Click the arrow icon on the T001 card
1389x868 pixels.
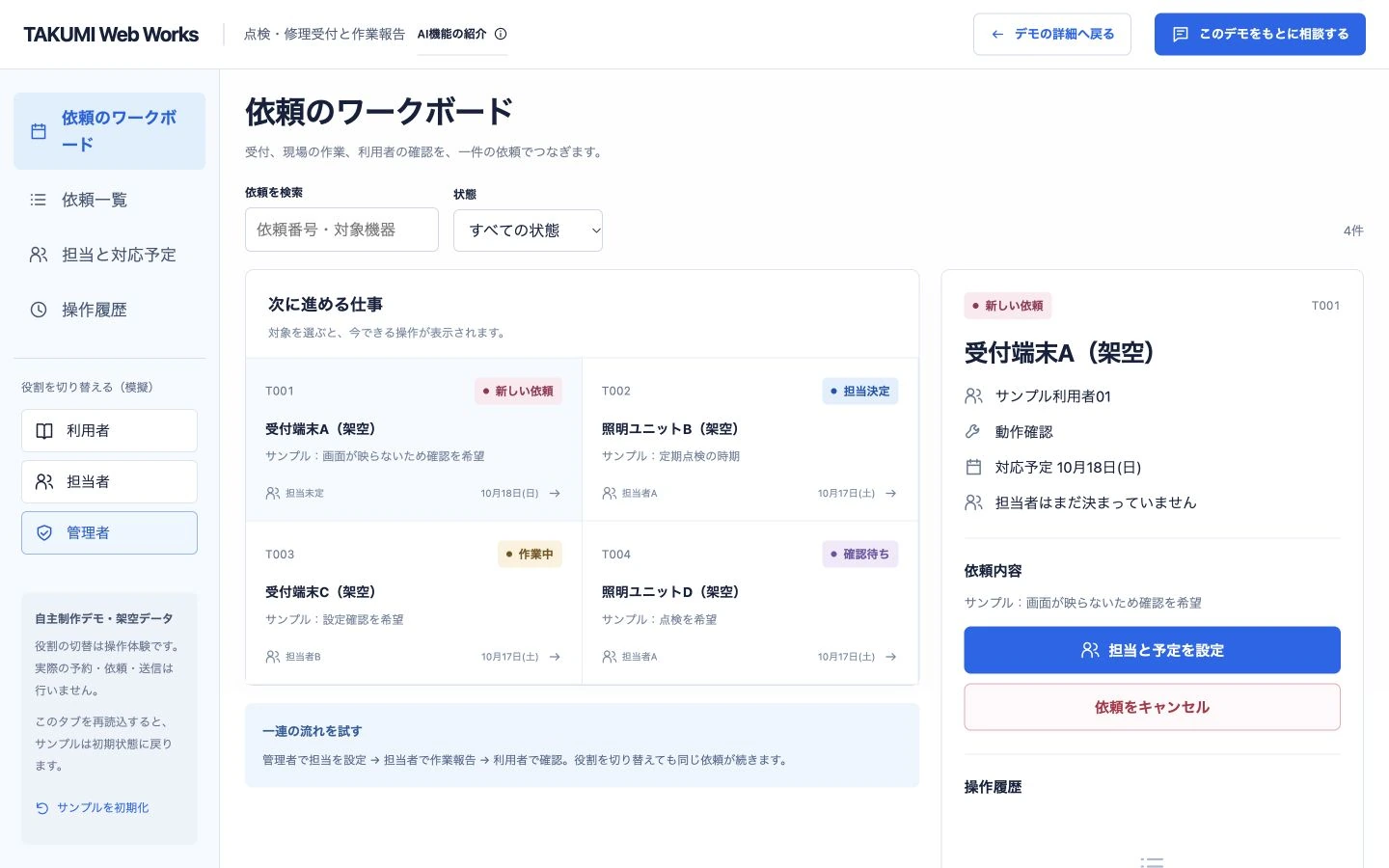tap(555, 493)
